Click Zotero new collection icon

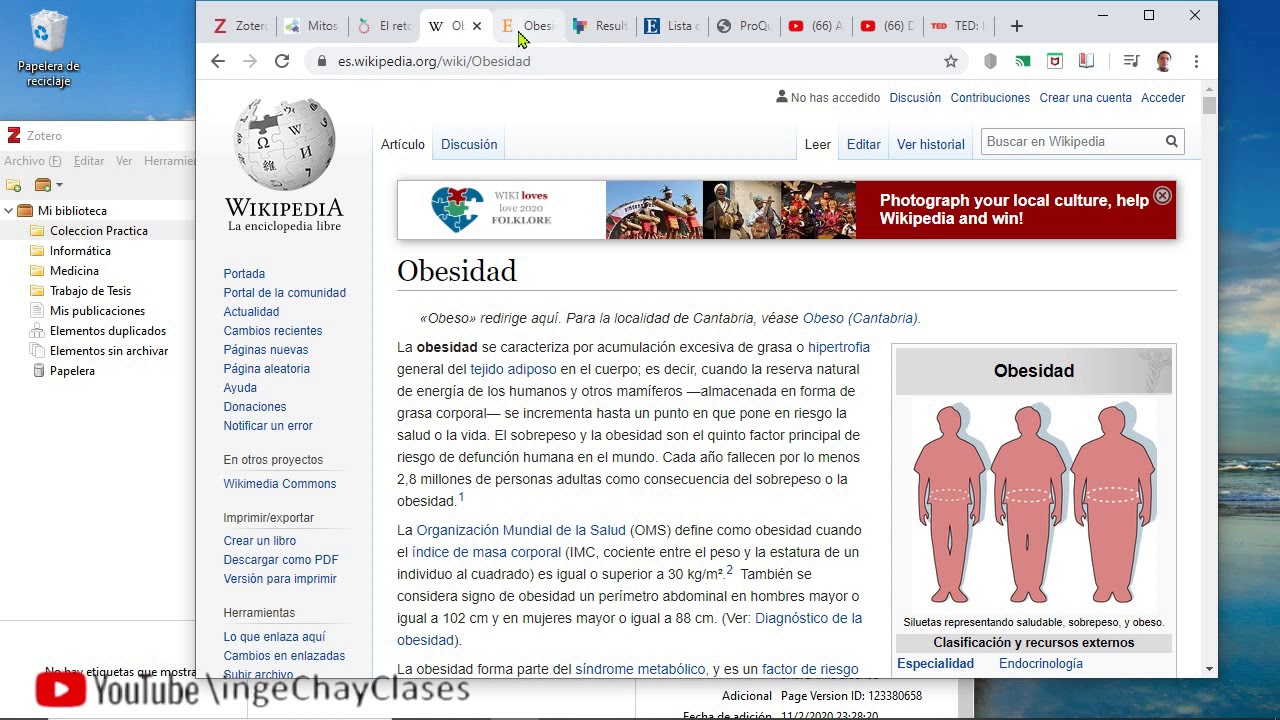(14, 185)
